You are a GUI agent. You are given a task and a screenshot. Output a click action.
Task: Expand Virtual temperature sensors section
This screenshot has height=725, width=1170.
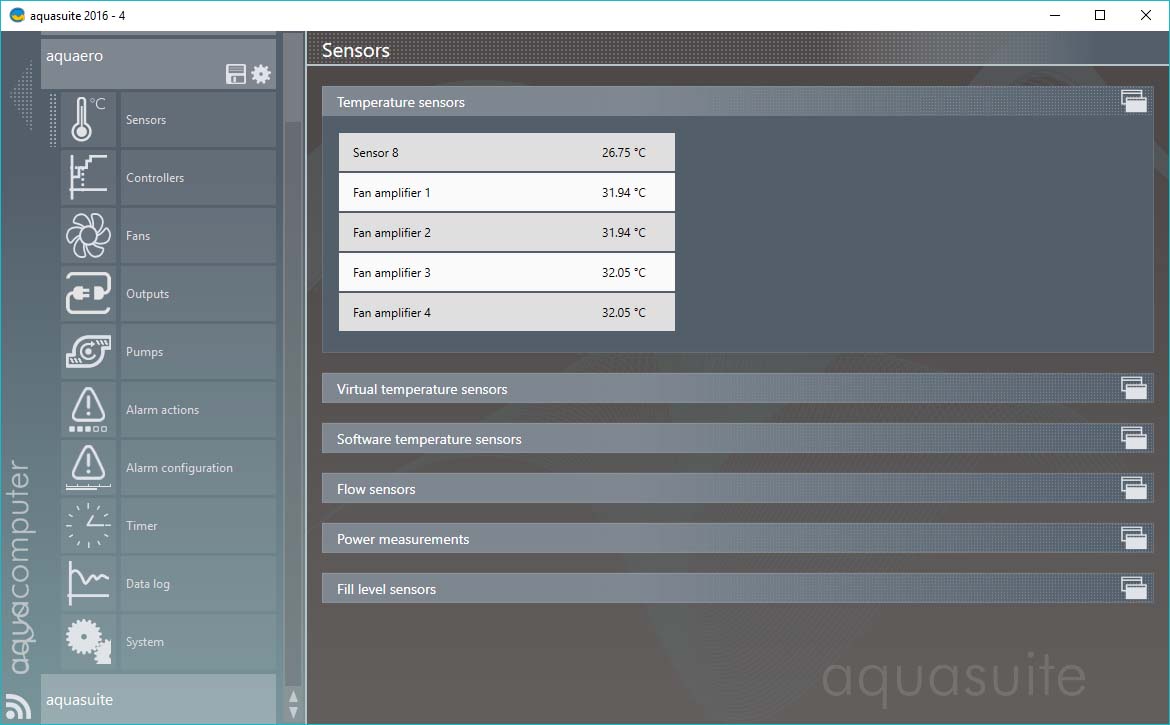[x=421, y=389]
